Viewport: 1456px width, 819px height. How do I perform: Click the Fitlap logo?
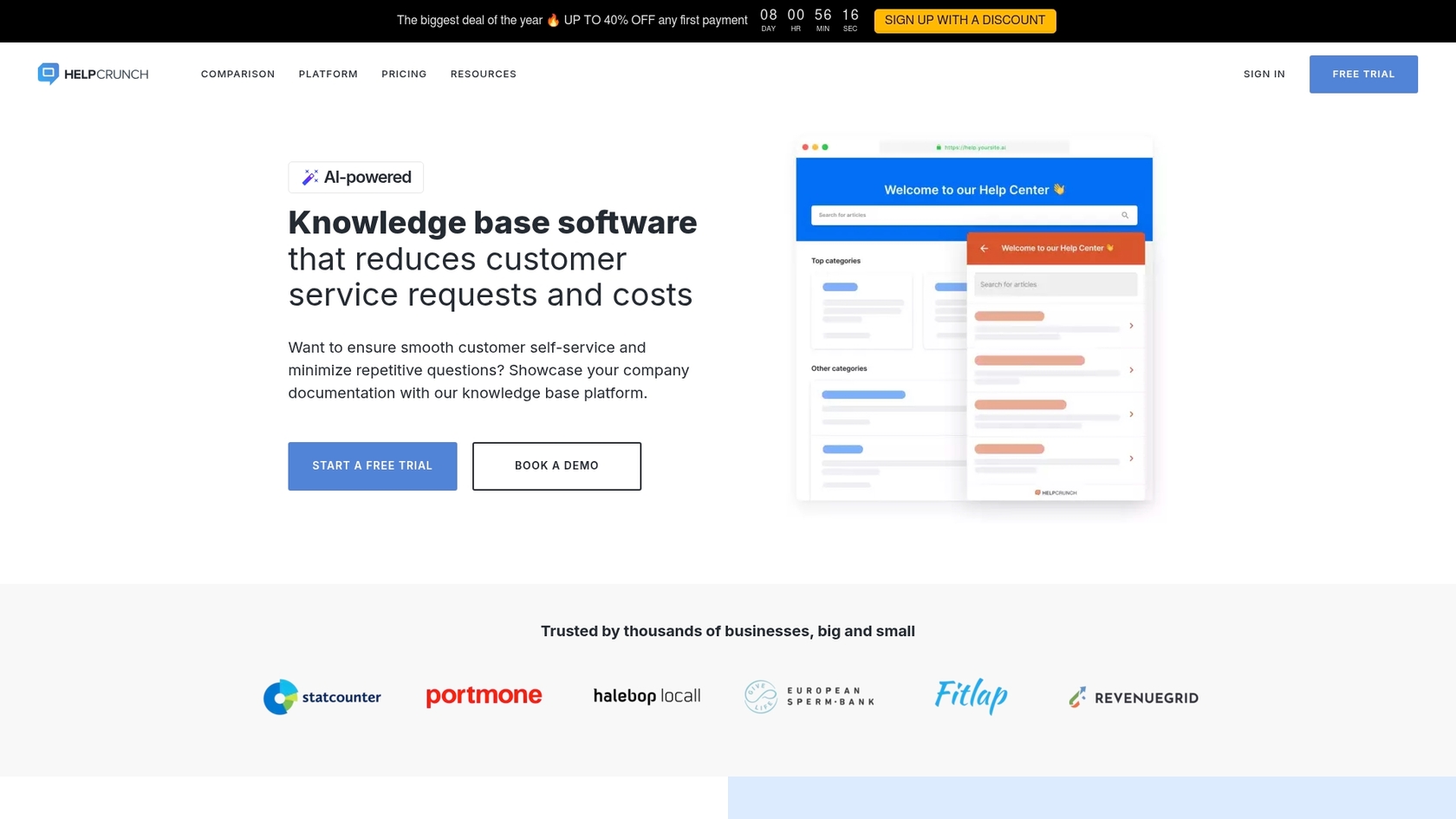point(971,695)
